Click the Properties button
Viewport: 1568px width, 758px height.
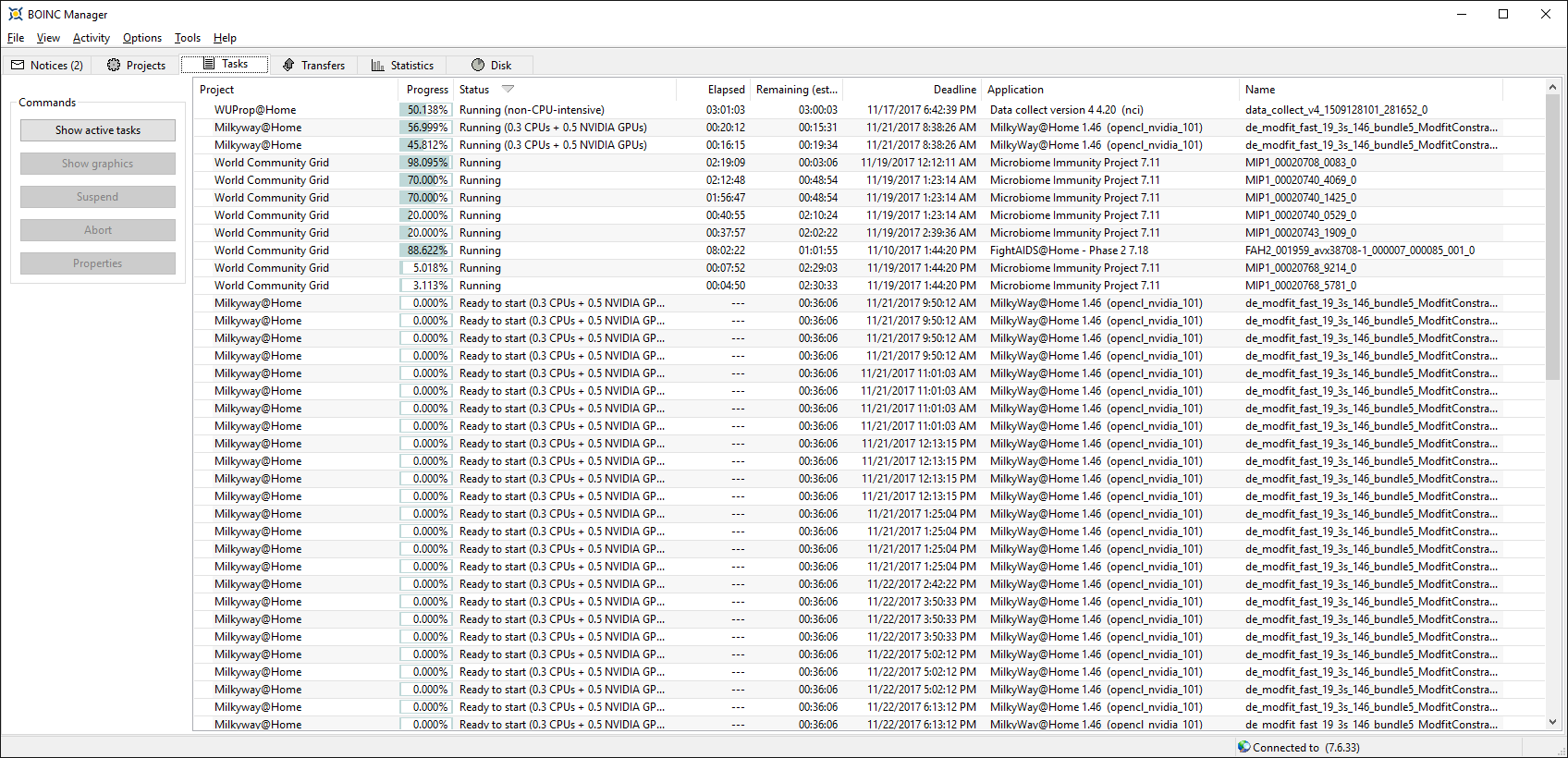tap(98, 263)
